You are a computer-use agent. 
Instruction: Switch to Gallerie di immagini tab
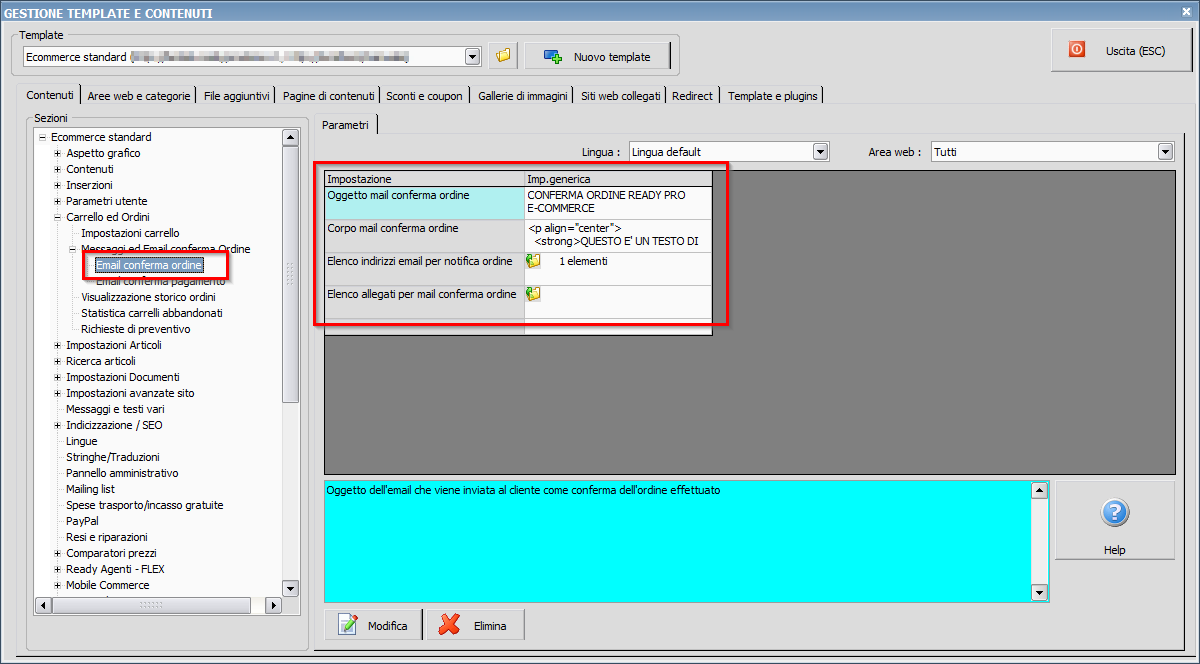click(522, 96)
